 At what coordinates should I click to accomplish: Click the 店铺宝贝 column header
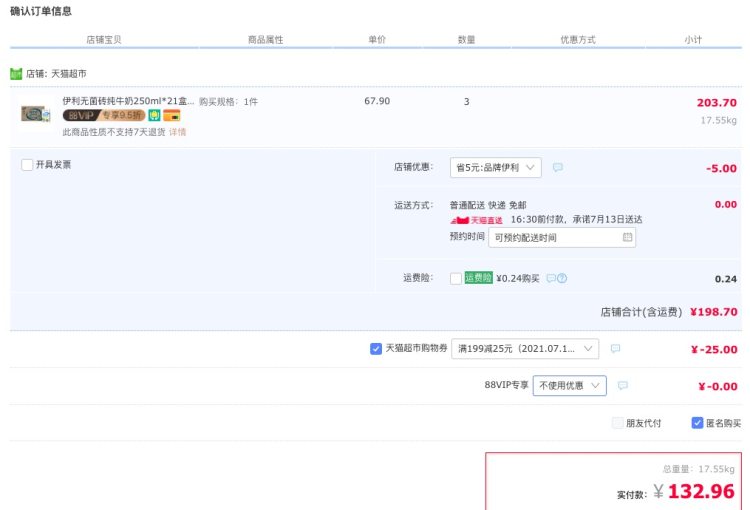pyautogui.click(x=104, y=40)
